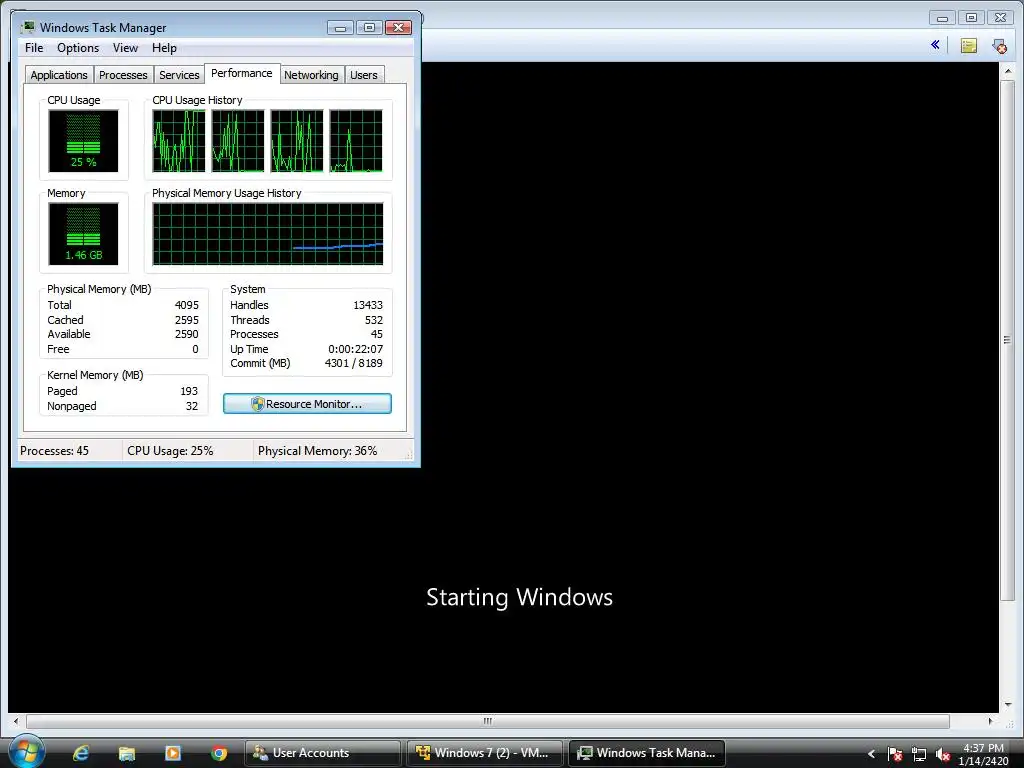
Task: Click the Nonpaged kernel memory value 32
Action: coord(192,406)
